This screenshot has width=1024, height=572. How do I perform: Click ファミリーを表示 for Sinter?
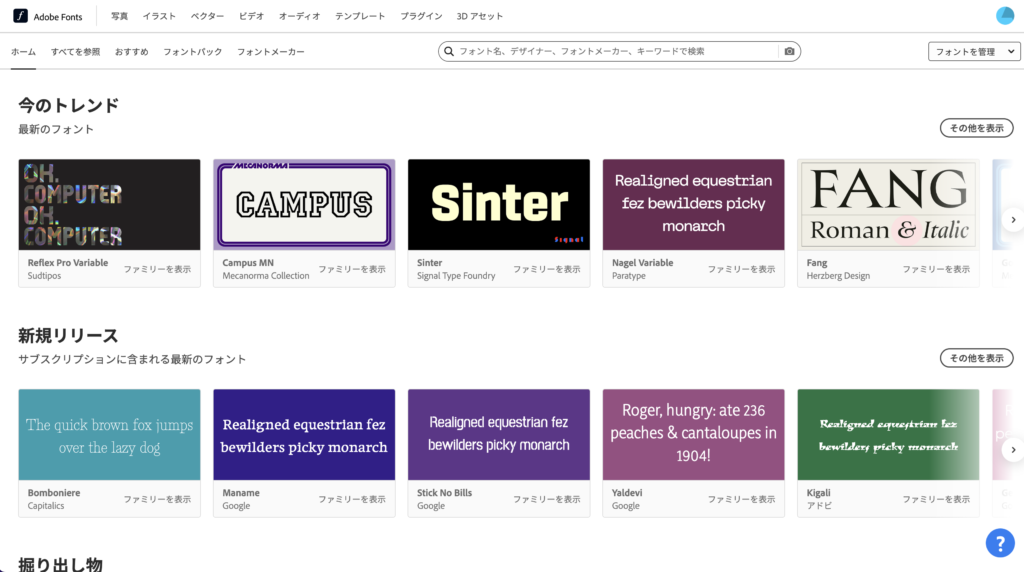547,269
